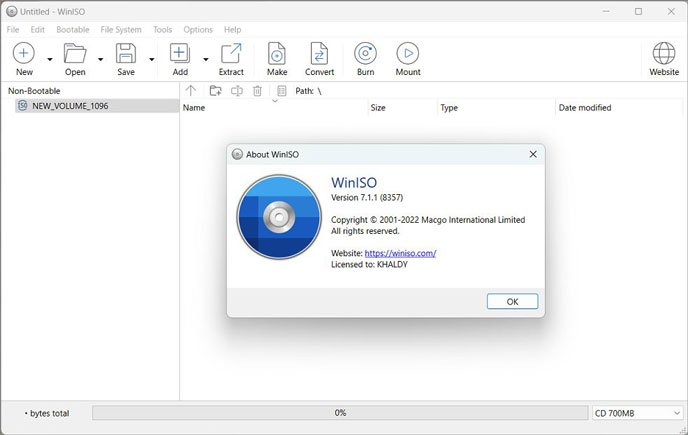Click the new folder icon in path bar
Screen dimensions: 688x435
click(215, 91)
